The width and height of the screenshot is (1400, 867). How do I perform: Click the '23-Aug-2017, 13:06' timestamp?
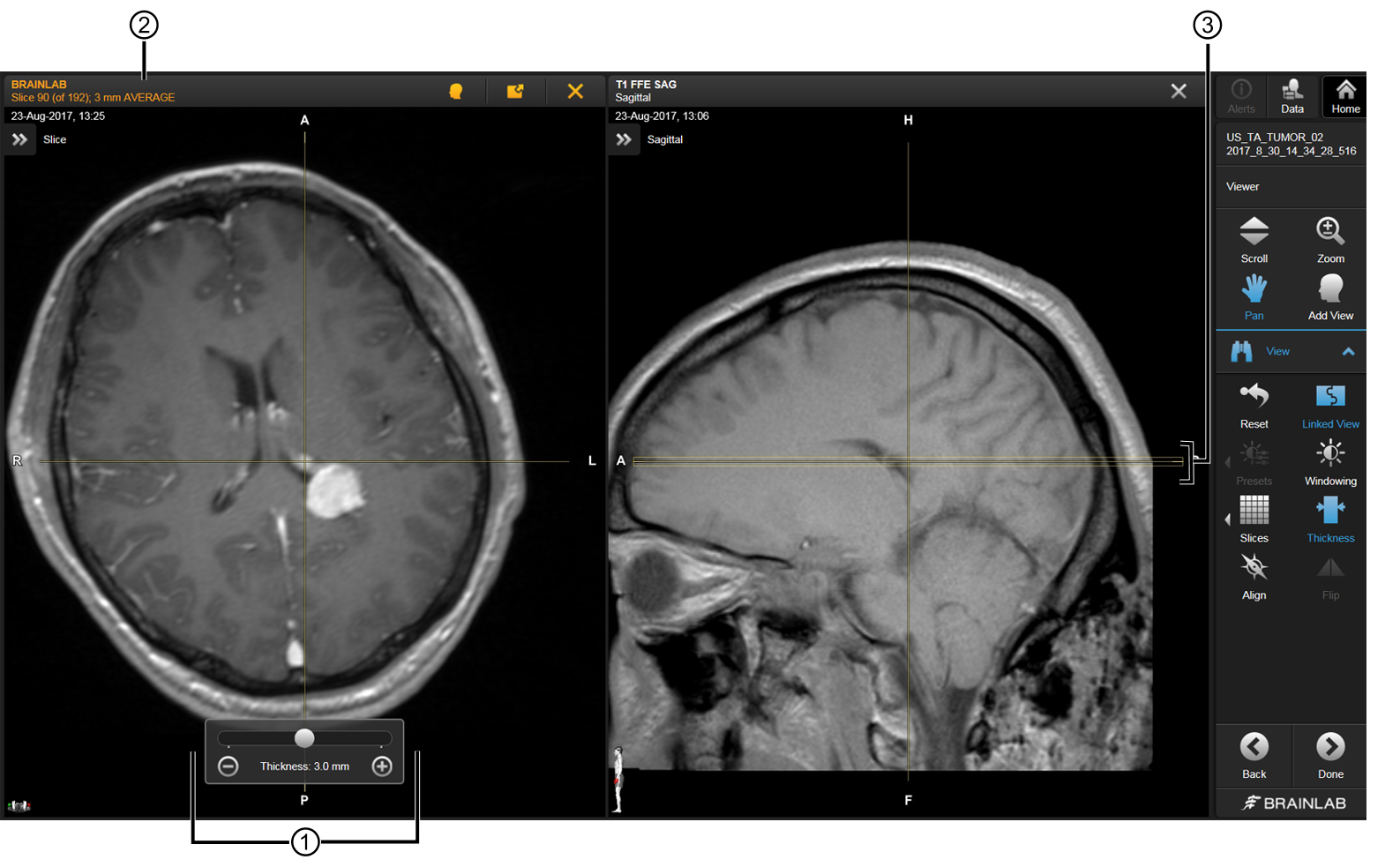[x=662, y=116]
